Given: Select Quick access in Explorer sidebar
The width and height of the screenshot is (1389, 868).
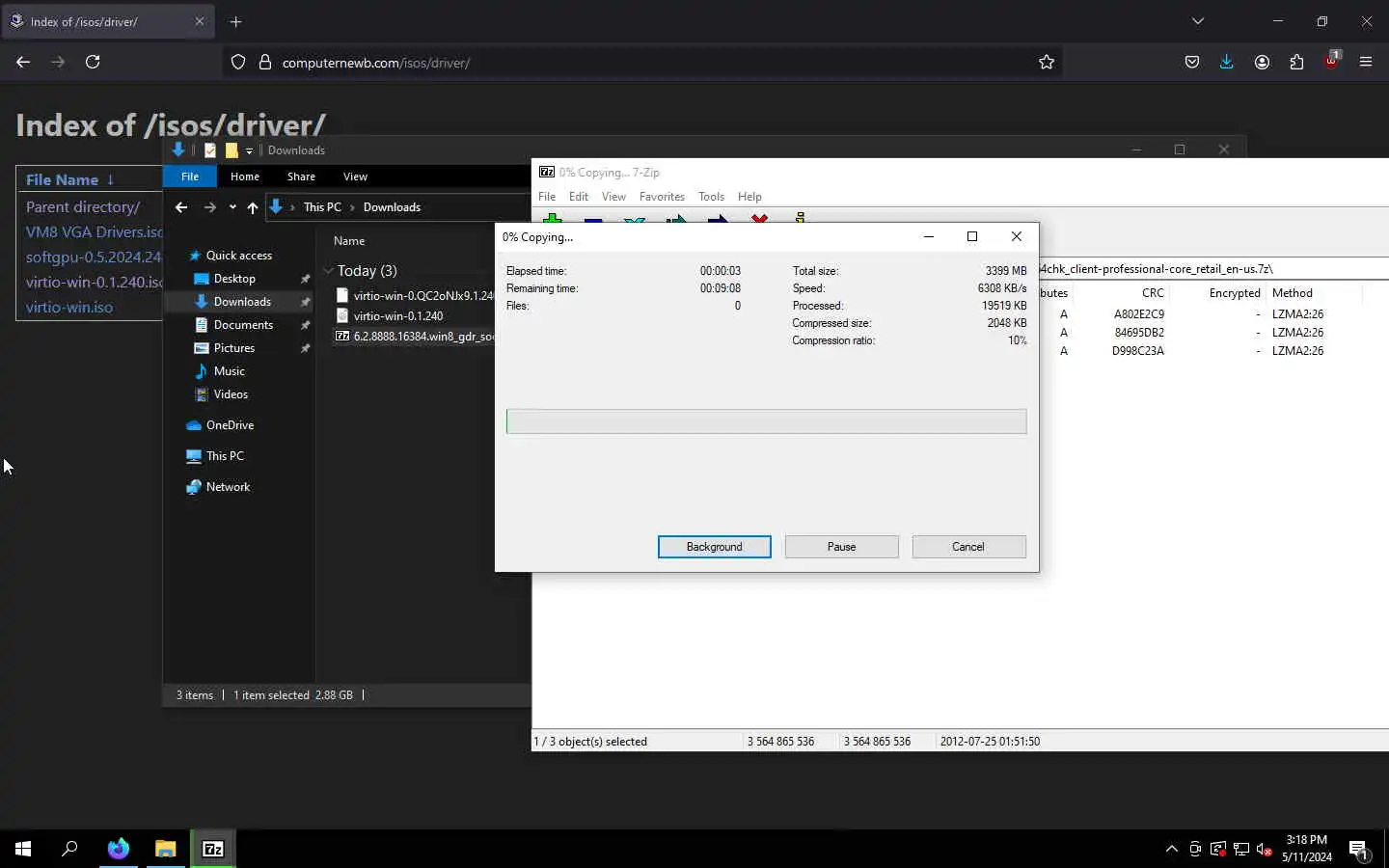Looking at the screenshot, I should pos(239,256).
